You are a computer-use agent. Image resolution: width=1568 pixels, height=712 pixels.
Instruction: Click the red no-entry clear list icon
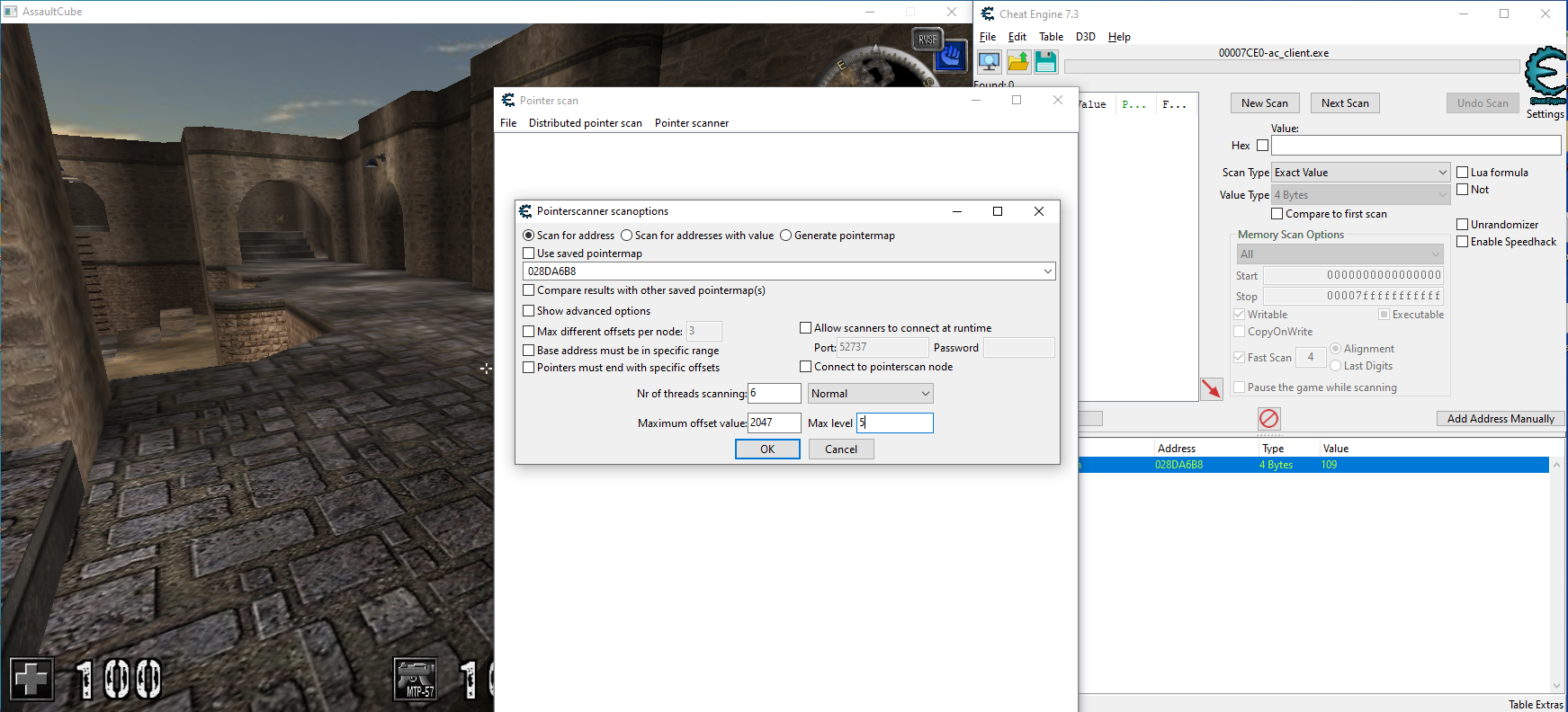coord(1269,418)
